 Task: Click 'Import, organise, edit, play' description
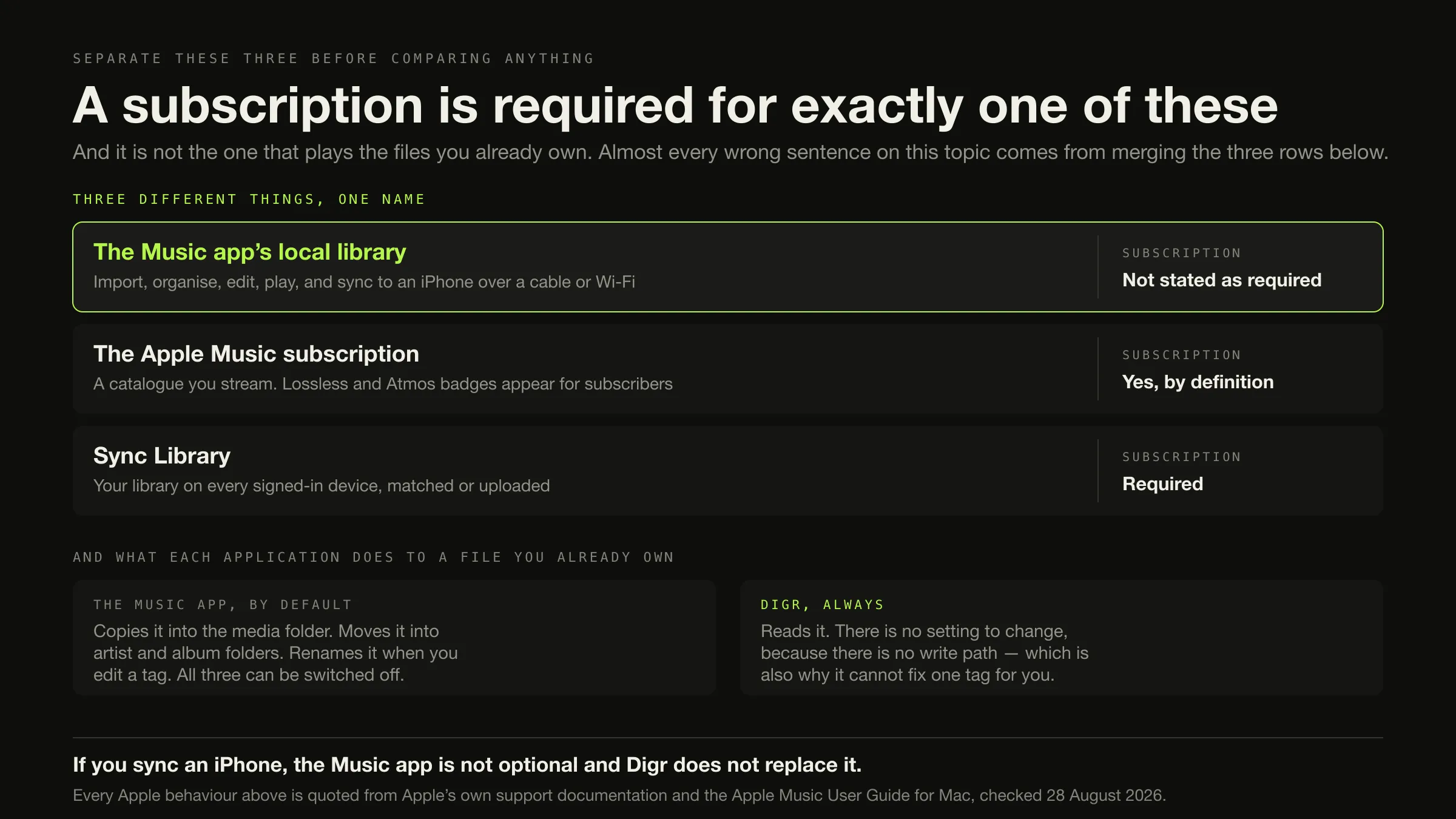(x=364, y=282)
